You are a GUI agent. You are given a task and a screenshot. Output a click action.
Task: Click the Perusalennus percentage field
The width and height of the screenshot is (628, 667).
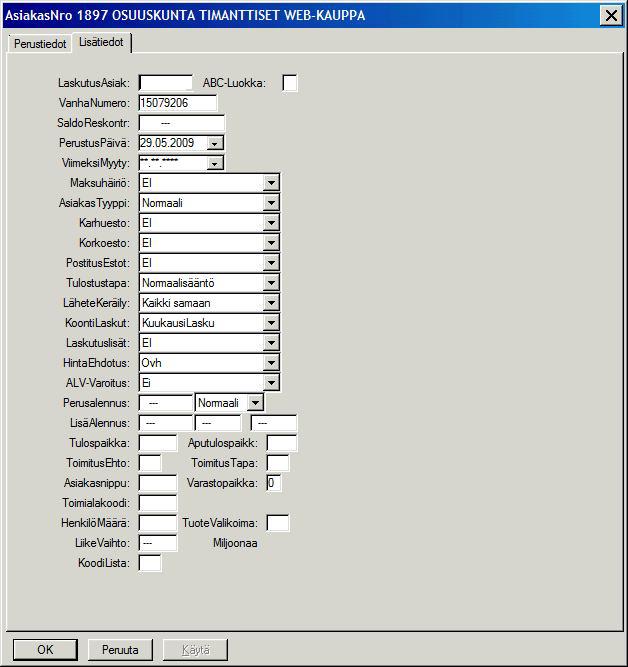[x=166, y=403]
